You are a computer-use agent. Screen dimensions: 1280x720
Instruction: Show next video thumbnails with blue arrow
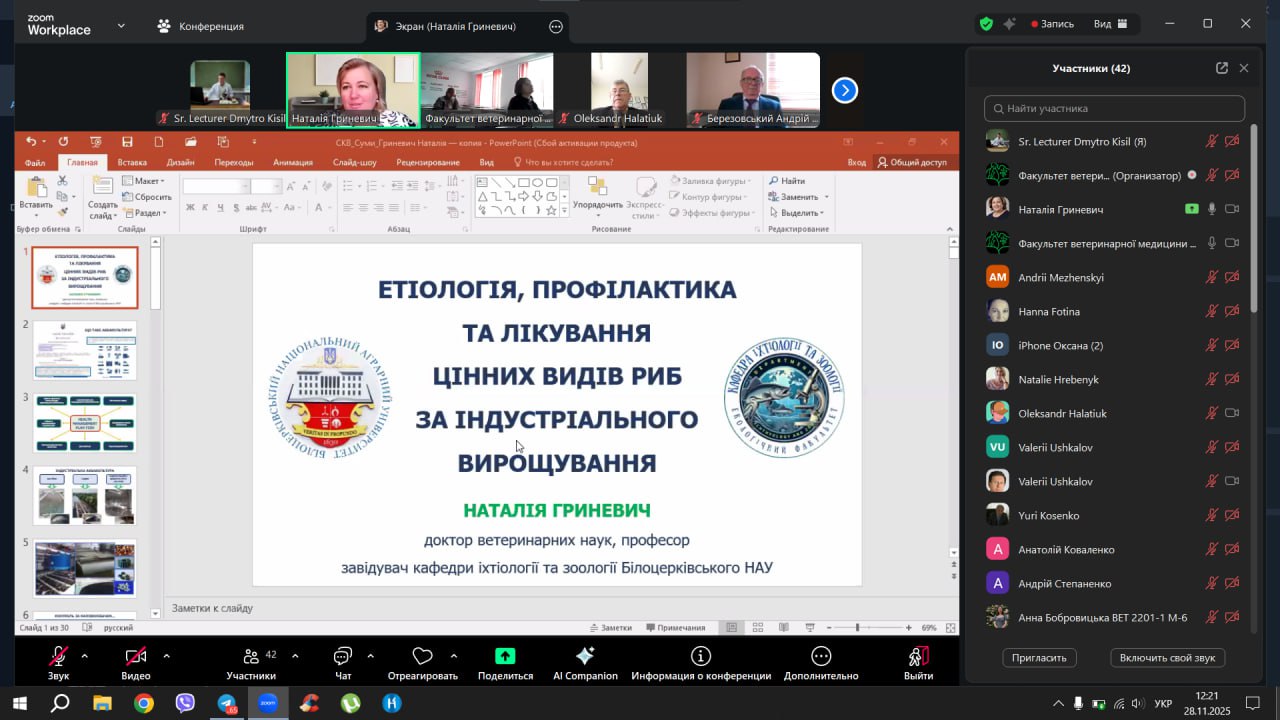(x=845, y=91)
